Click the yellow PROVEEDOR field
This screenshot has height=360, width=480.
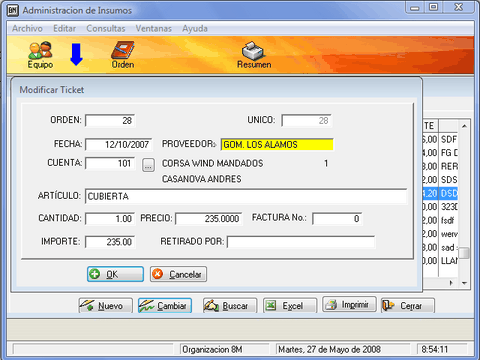click(277, 145)
